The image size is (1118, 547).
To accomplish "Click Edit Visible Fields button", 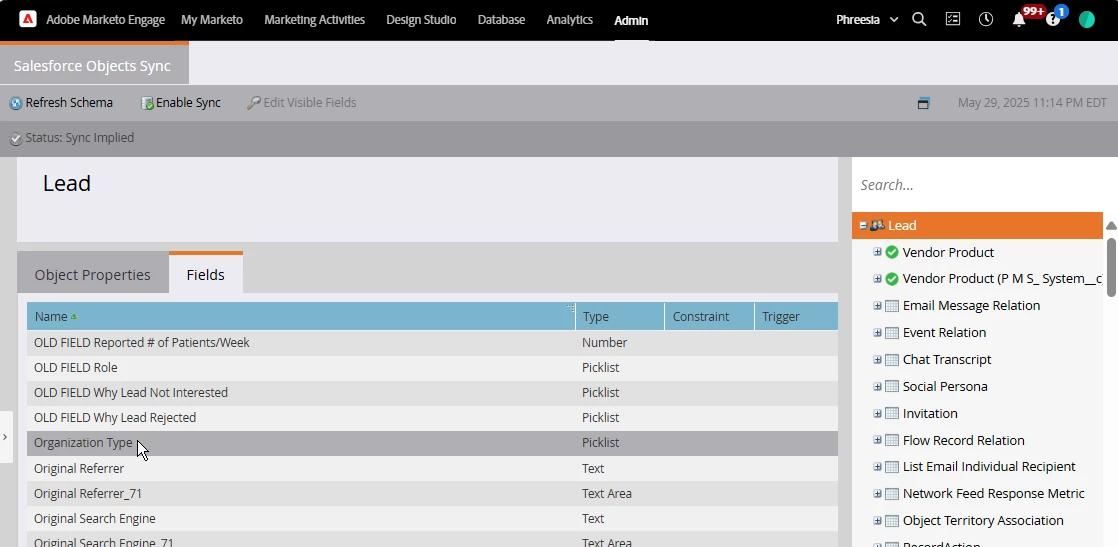I will point(302,103).
